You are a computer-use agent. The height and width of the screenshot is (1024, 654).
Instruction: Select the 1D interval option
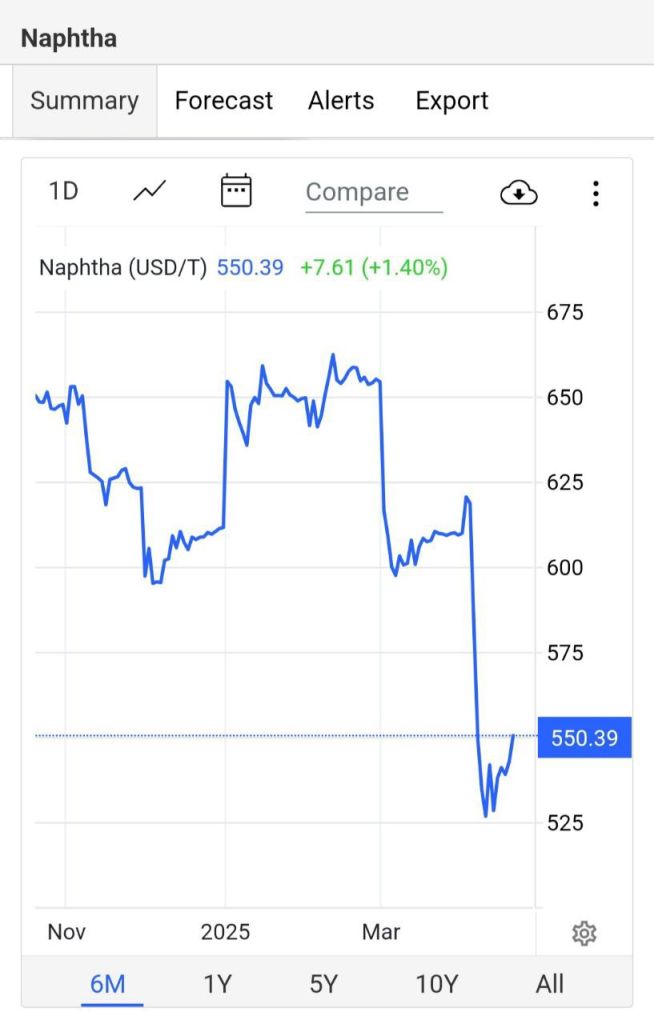[x=63, y=191]
